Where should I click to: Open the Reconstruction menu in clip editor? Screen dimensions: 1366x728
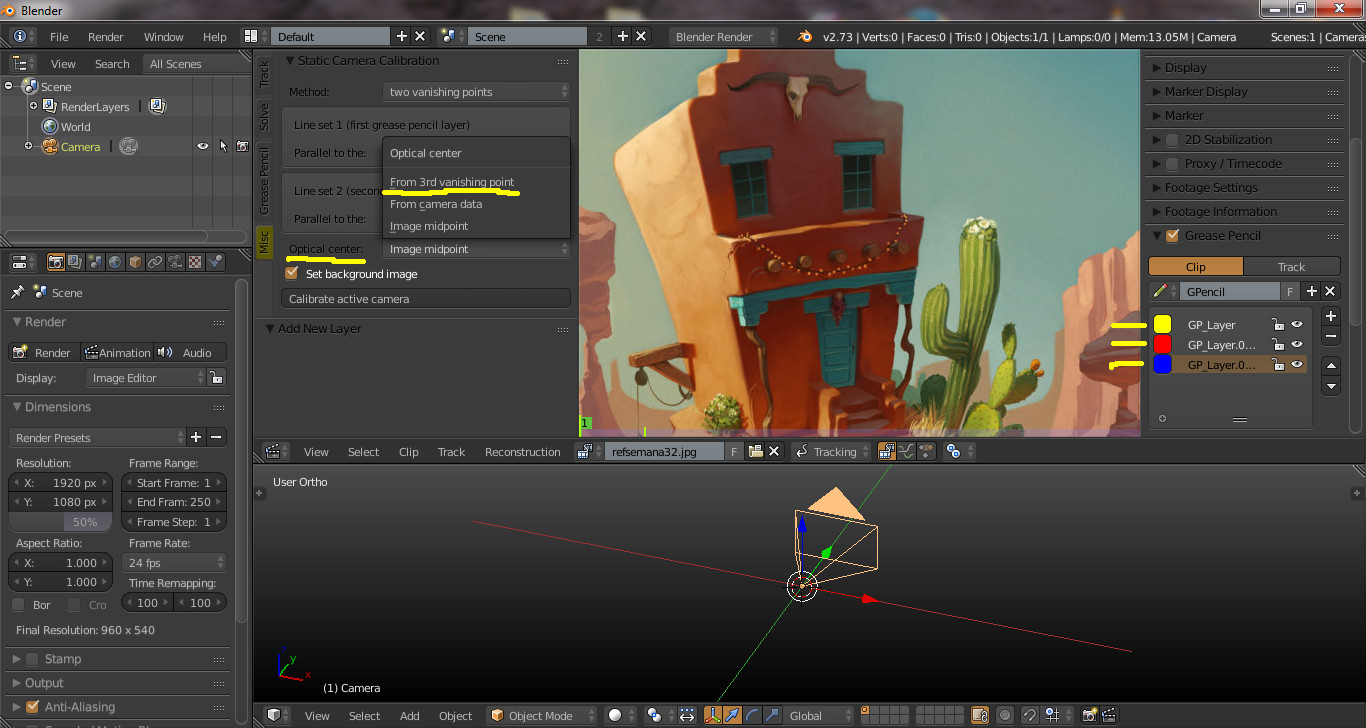(523, 452)
